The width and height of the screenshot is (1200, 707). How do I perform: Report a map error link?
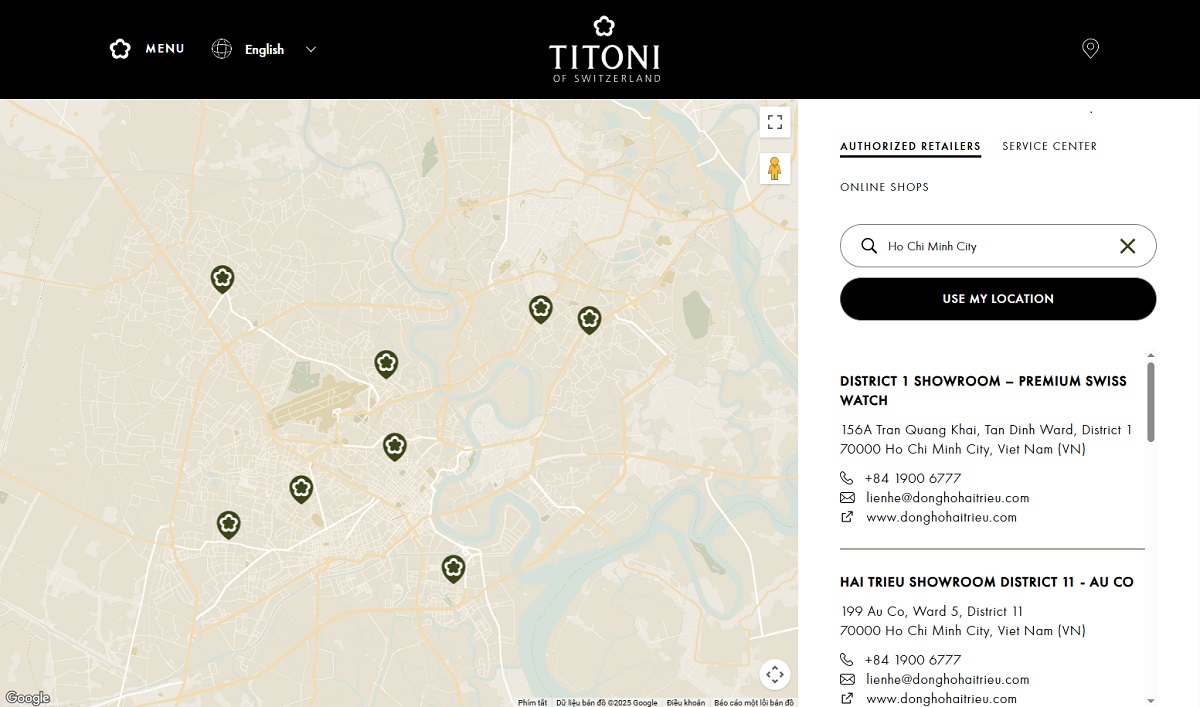(x=754, y=702)
